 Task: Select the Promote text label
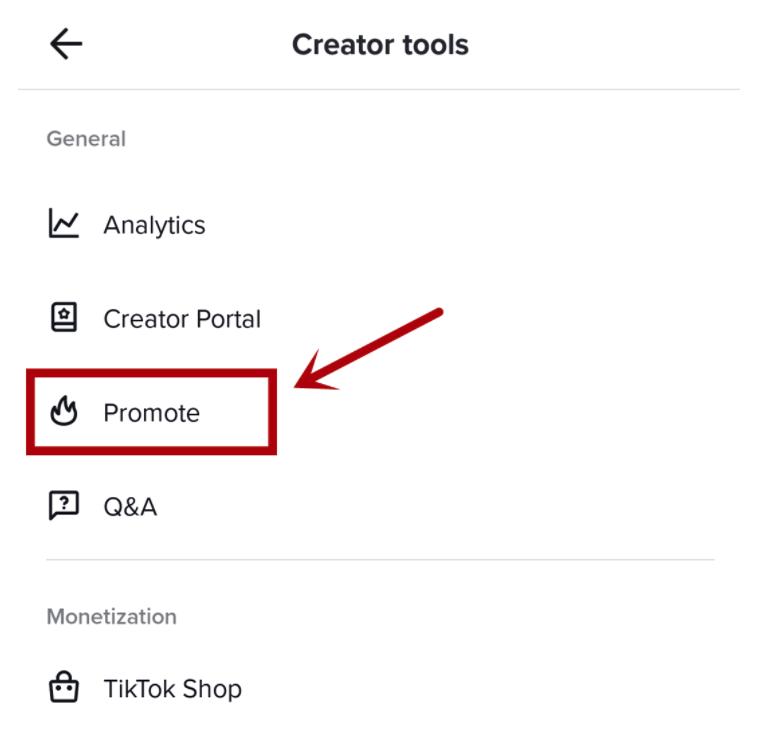point(151,413)
